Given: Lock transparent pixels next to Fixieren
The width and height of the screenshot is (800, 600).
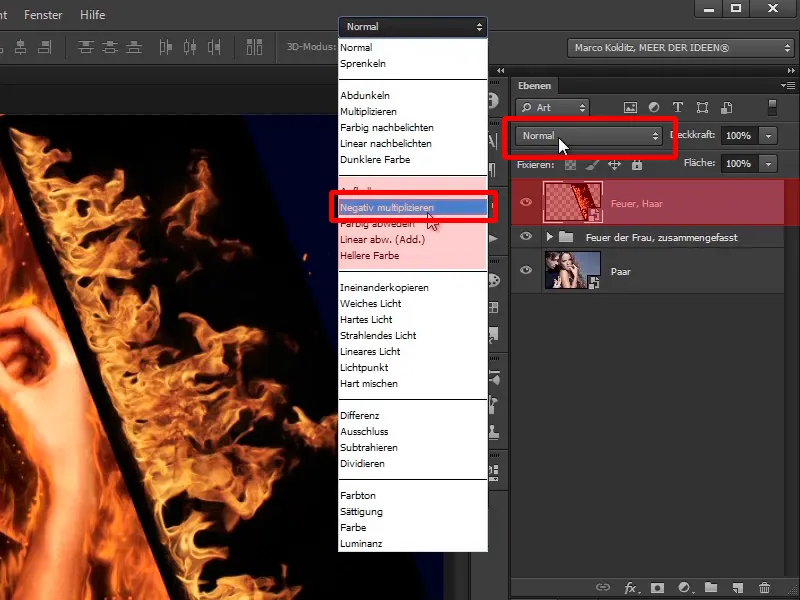Looking at the screenshot, I should pos(570,165).
